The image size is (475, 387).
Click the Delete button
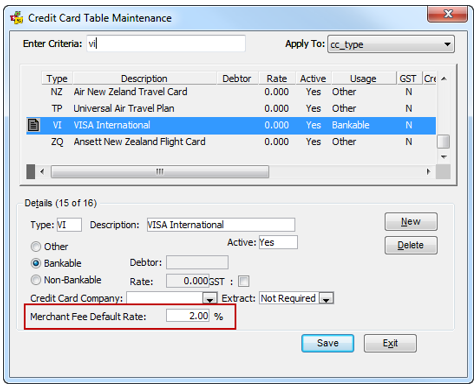(411, 245)
